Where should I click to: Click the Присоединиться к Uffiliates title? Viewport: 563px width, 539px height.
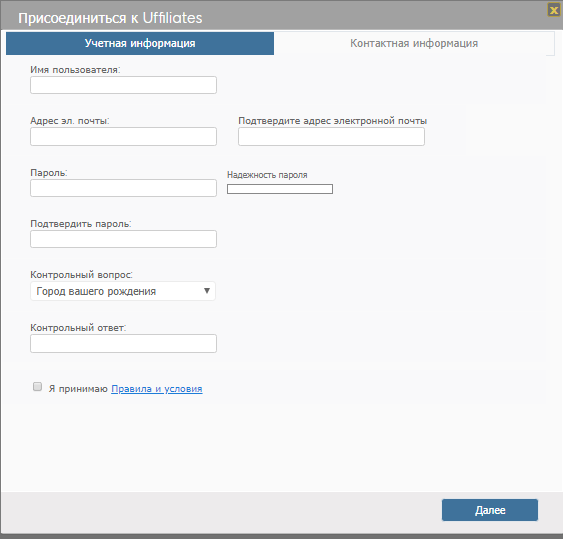[110, 18]
